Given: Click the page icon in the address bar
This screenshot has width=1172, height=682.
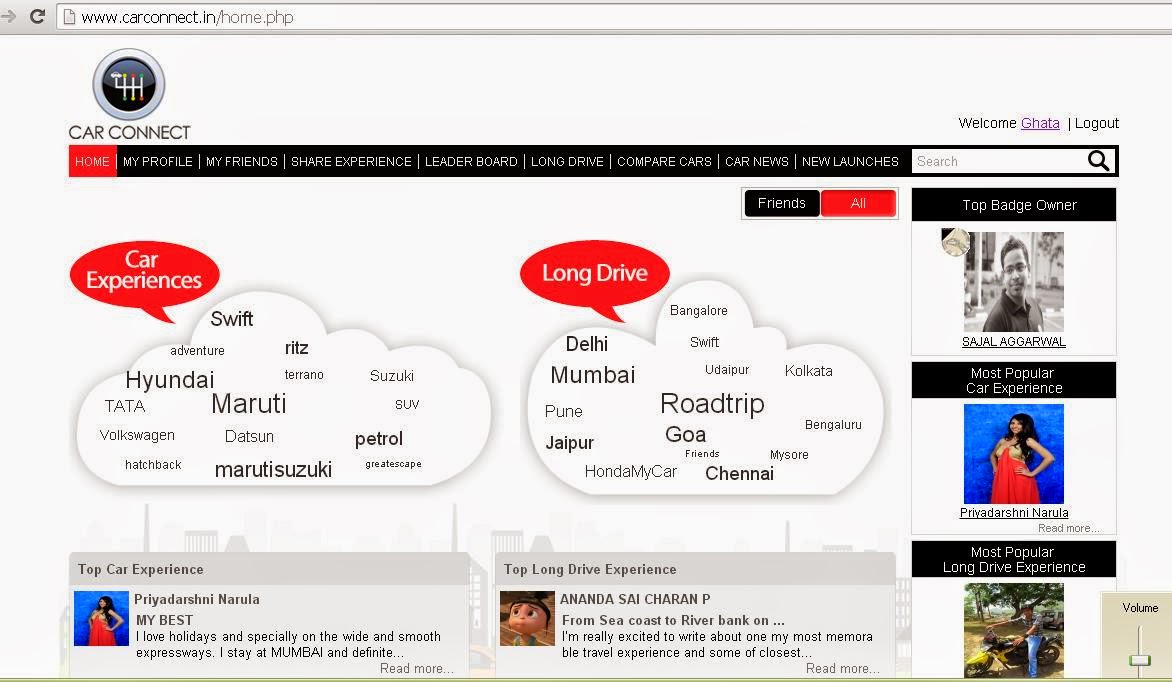Looking at the screenshot, I should pyautogui.click(x=70, y=16).
